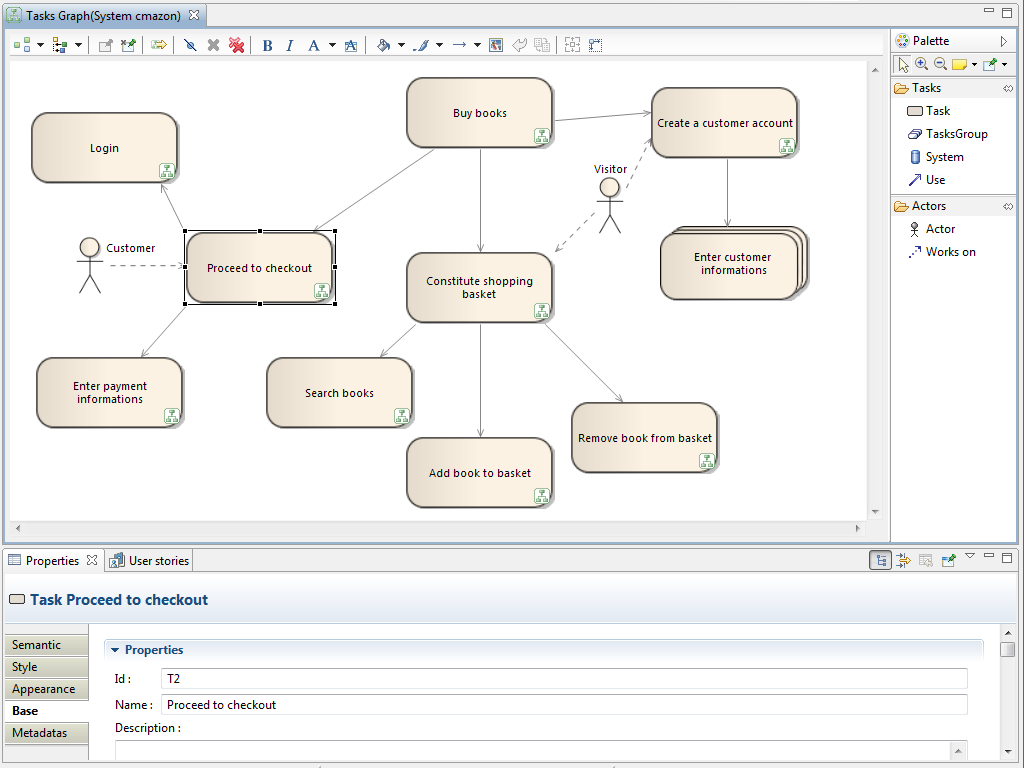Switch to the User stories tab
This screenshot has height=768, width=1024.
click(x=150, y=560)
